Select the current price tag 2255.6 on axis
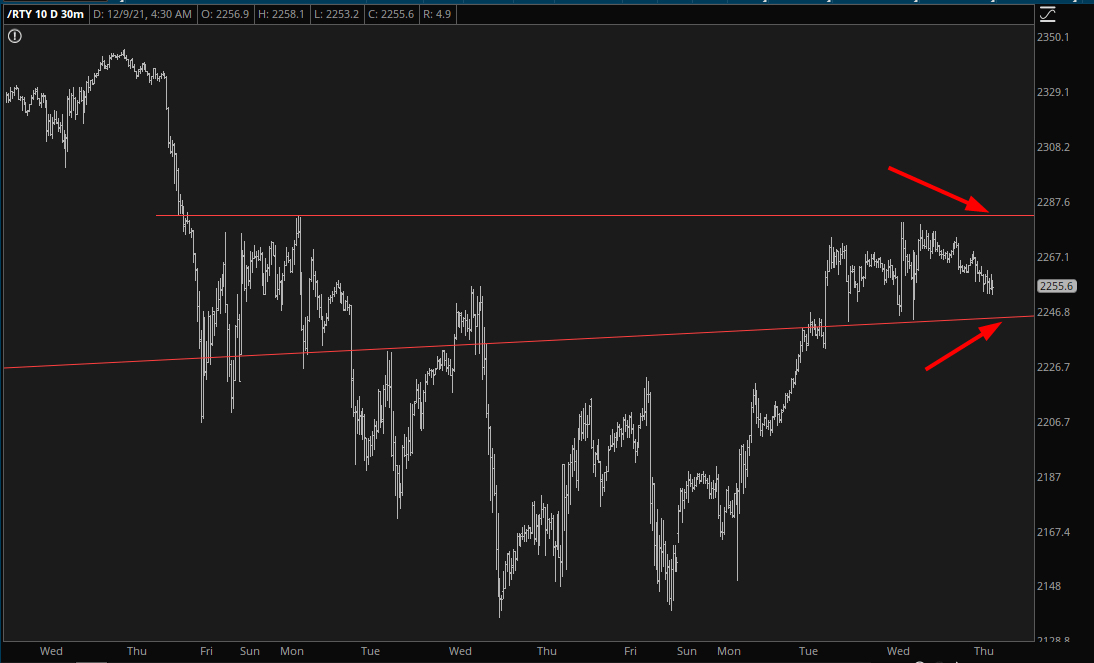The image size is (1094, 663). (x=1056, y=286)
